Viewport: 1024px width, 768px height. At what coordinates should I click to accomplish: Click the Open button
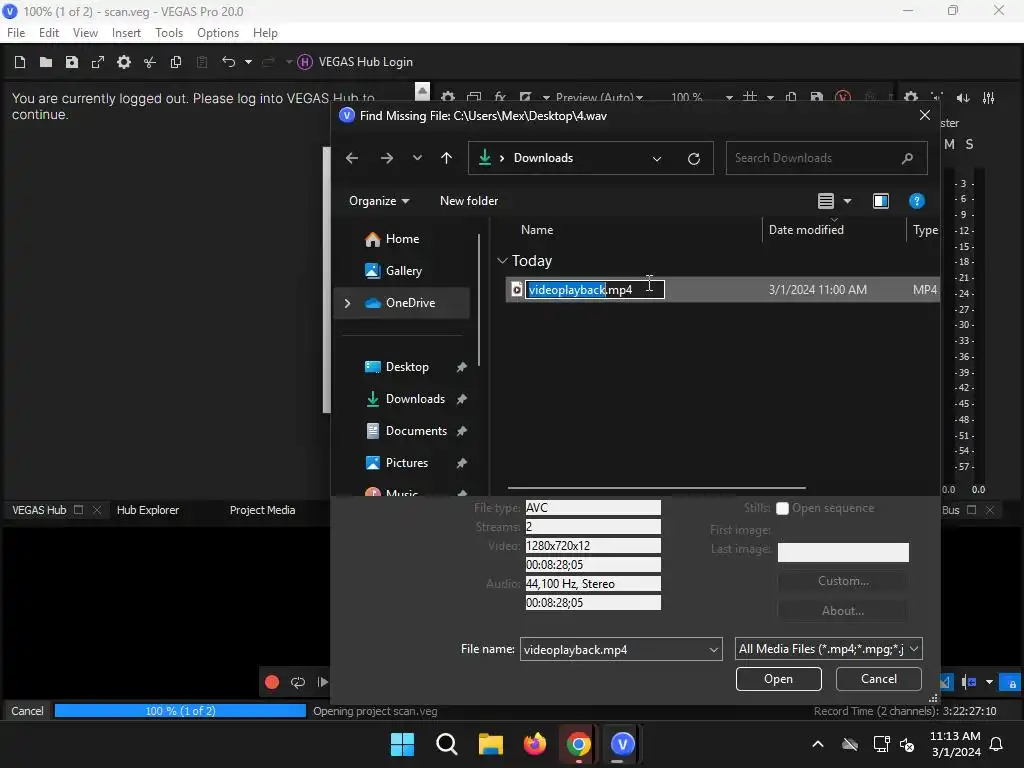tap(778, 679)
